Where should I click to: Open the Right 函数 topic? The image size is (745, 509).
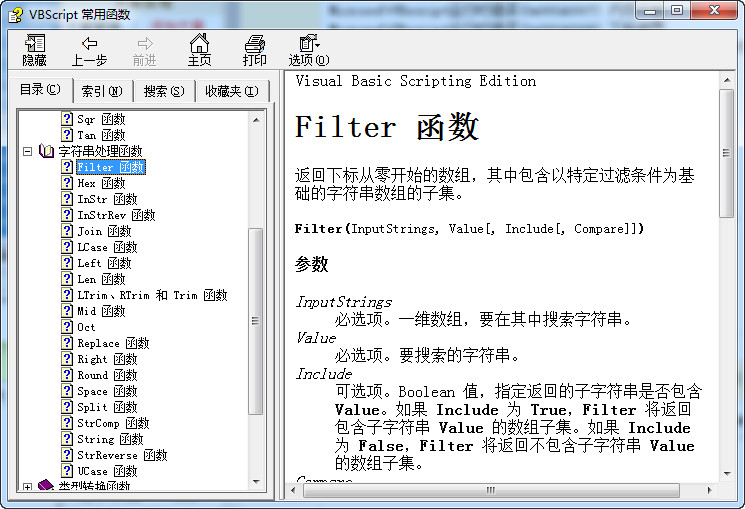coord(107,359)
